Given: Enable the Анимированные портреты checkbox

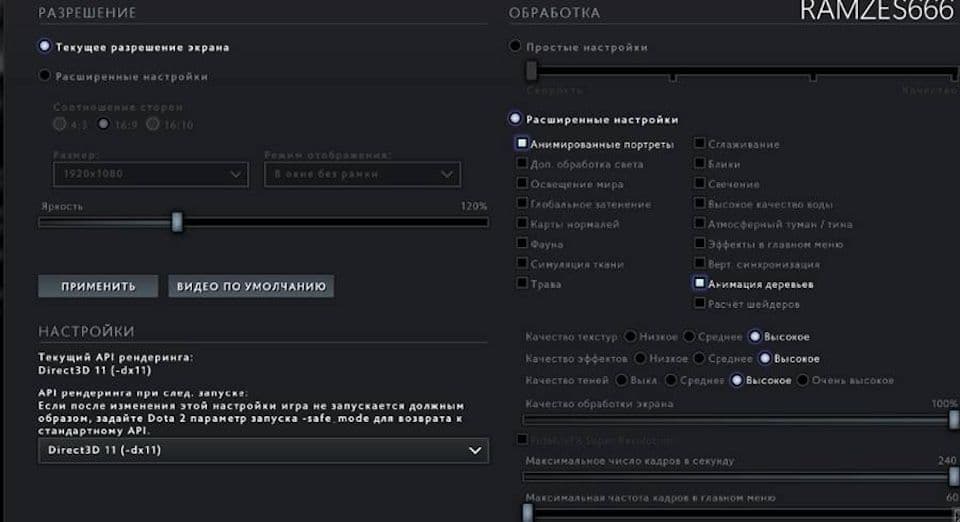Looking at the screenshot, I should click(522, 144).
